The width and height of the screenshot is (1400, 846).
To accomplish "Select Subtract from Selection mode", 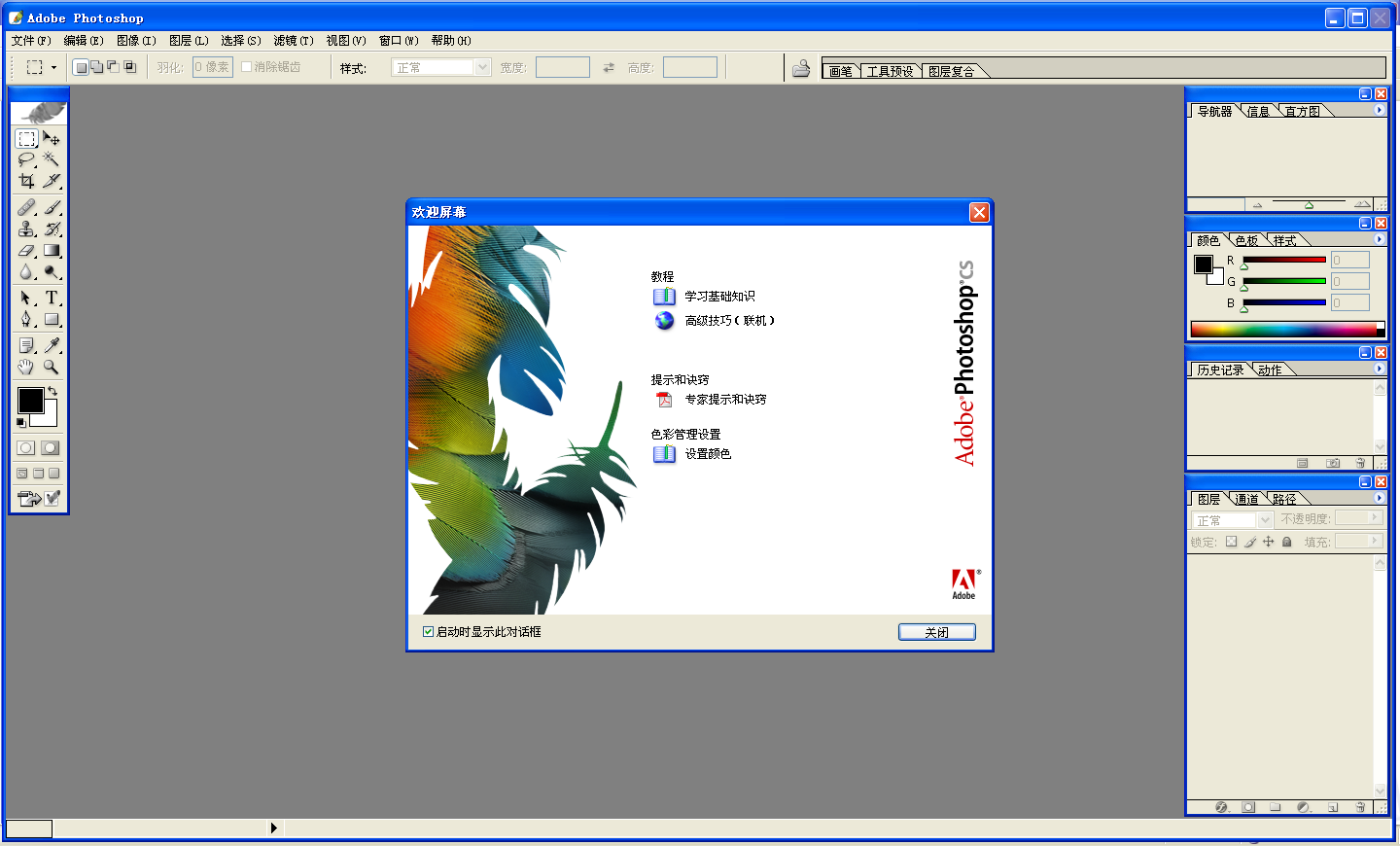I will (113, 67).
